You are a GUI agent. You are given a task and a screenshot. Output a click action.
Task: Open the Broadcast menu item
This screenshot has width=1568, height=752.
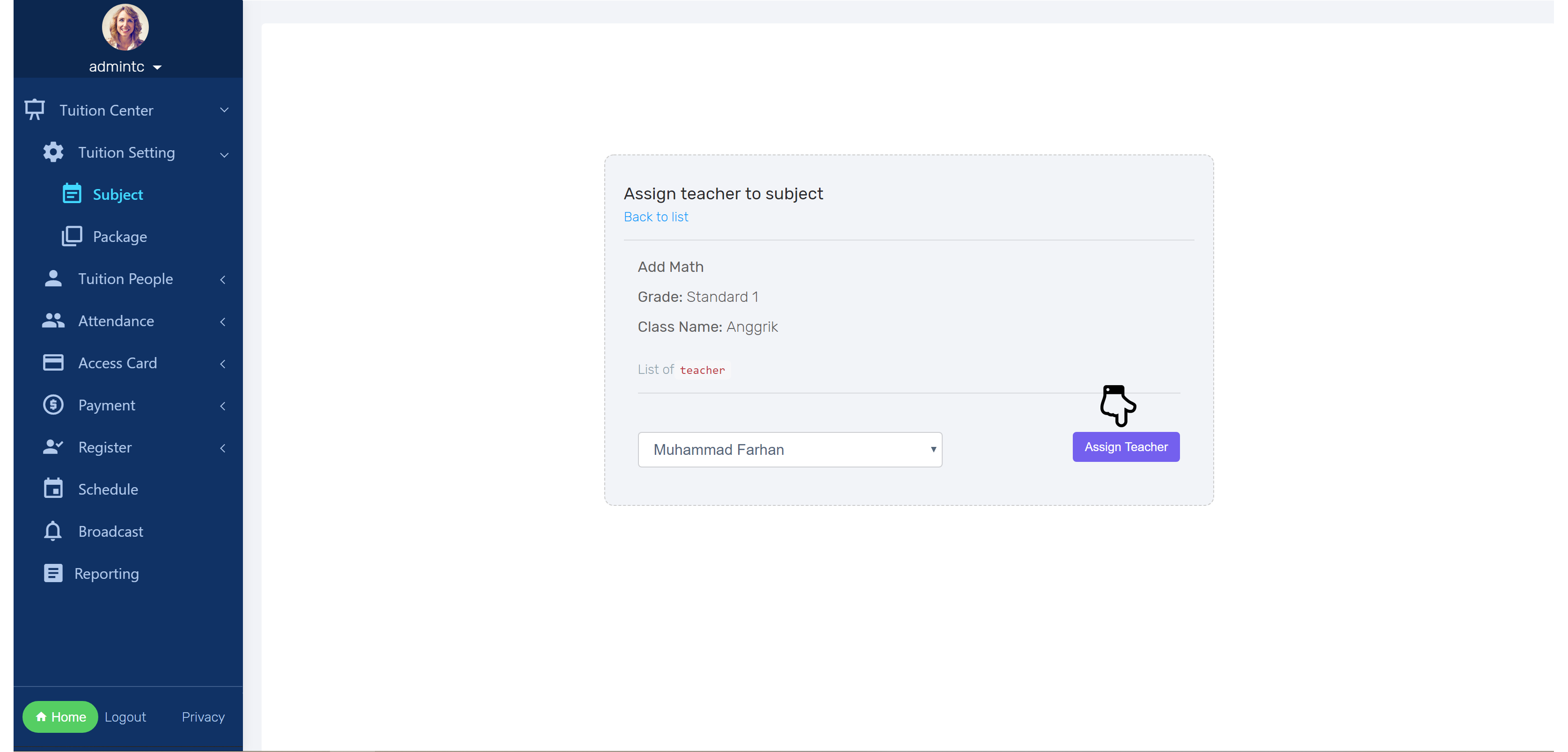pyautogui.click(x=110, y=531)
